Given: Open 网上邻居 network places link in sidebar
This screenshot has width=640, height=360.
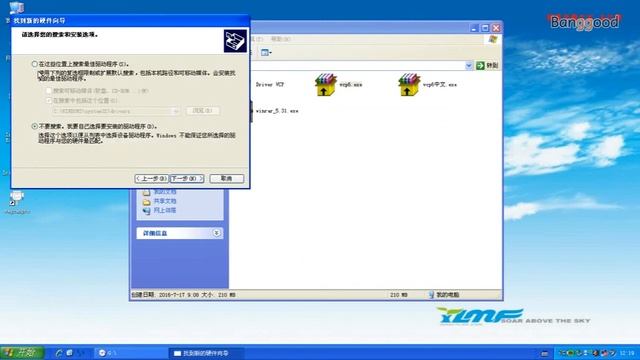Looking at the screenshot, I should tap(165, 211).
